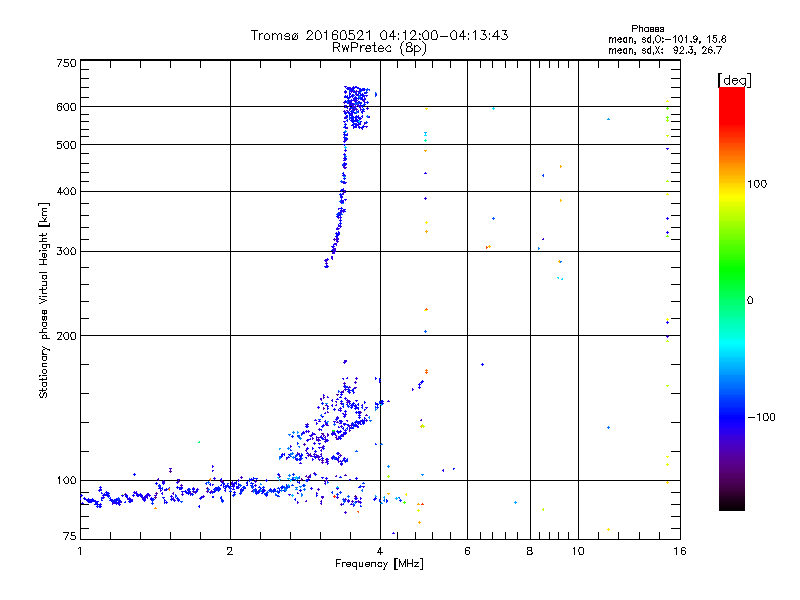This screenshot has width=800, height=600.
Task: Click the y-axis tick label "75"
Action: click(70, 536)
